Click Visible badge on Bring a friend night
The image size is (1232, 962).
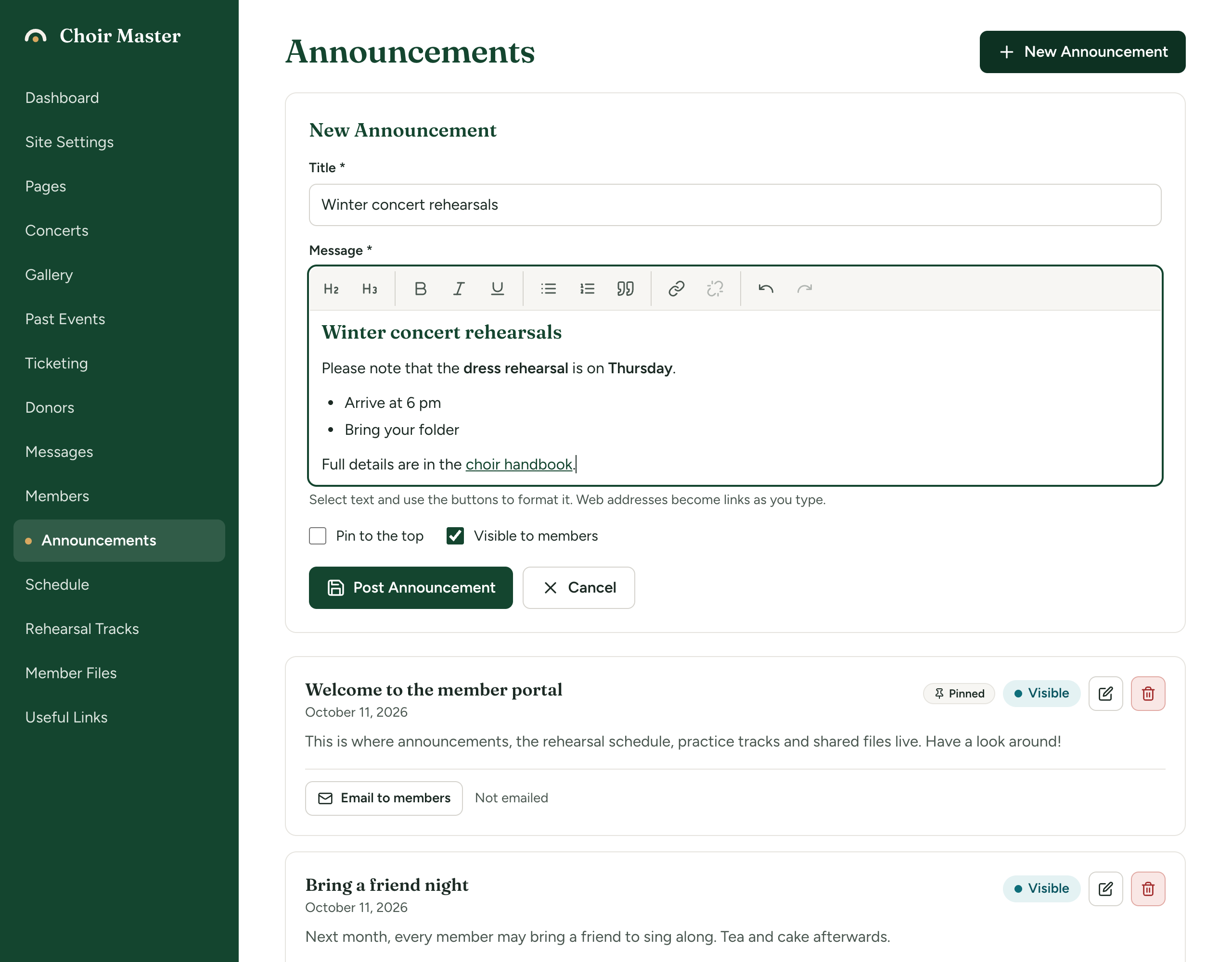click(x=1041, y=889)
